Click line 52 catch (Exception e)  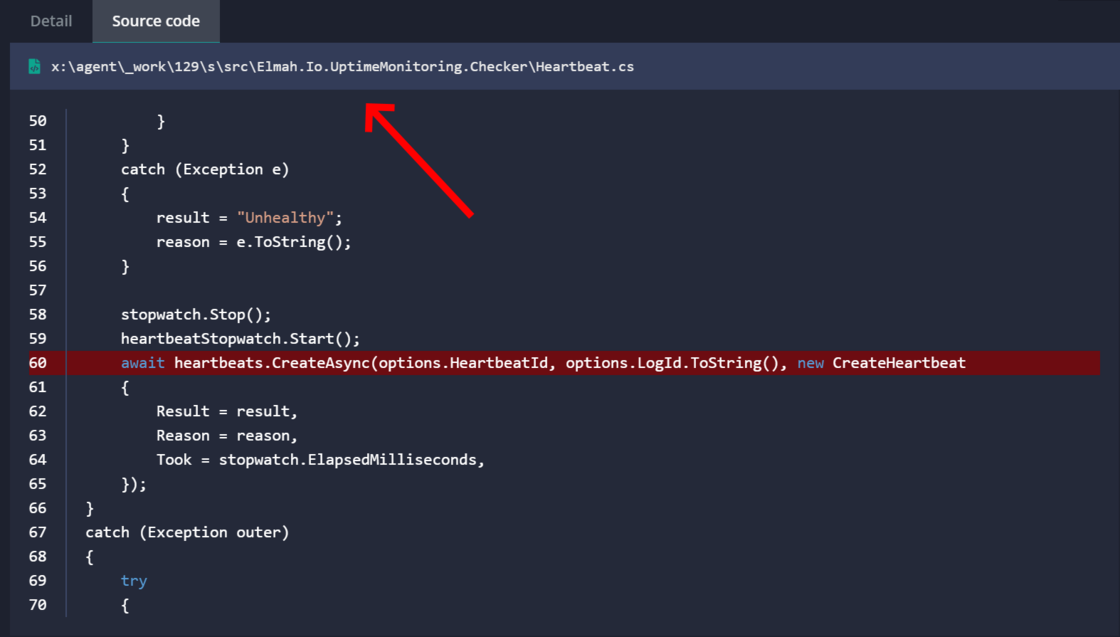[x=205, y=169]
